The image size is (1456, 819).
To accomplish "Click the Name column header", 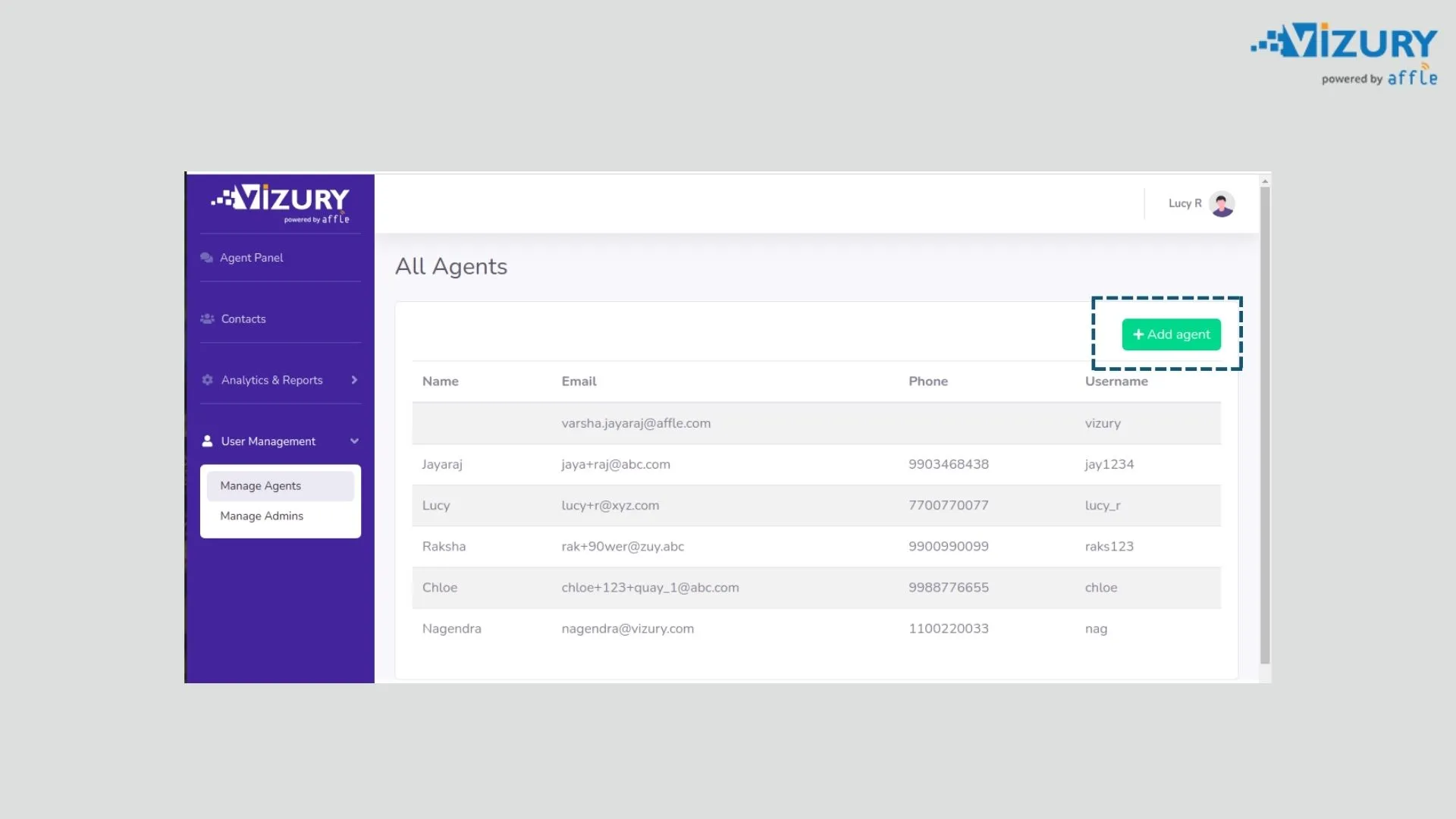I will 440,381.
